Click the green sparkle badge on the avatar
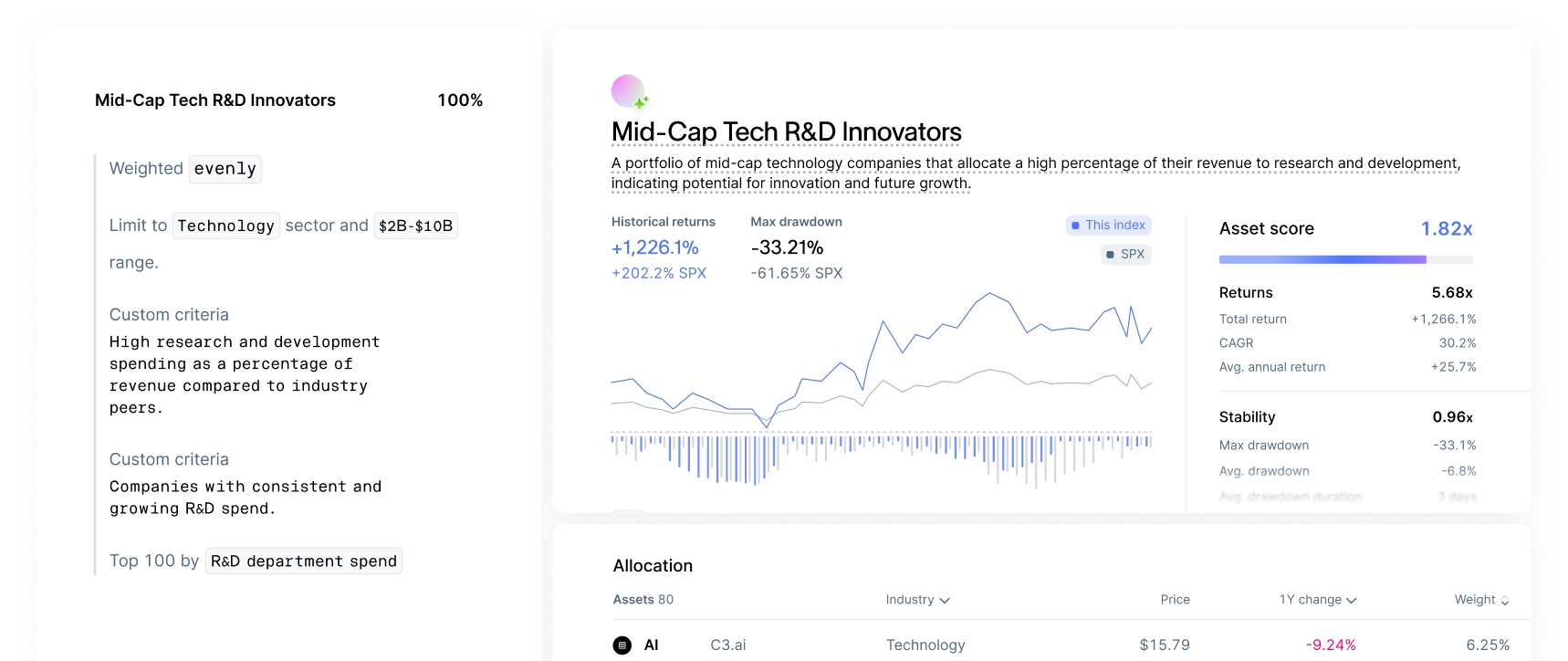Viewport: 1568px width, 661px height. (642, 102)
